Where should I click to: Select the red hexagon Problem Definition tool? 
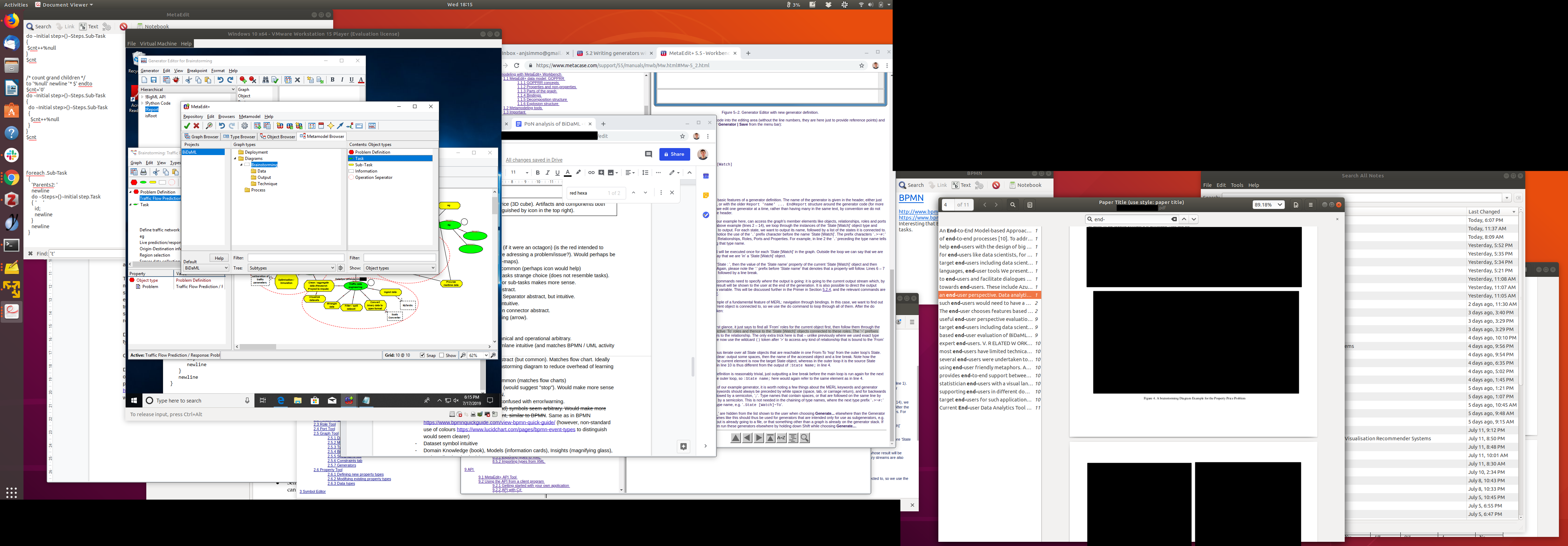click(x=134, y=182)
